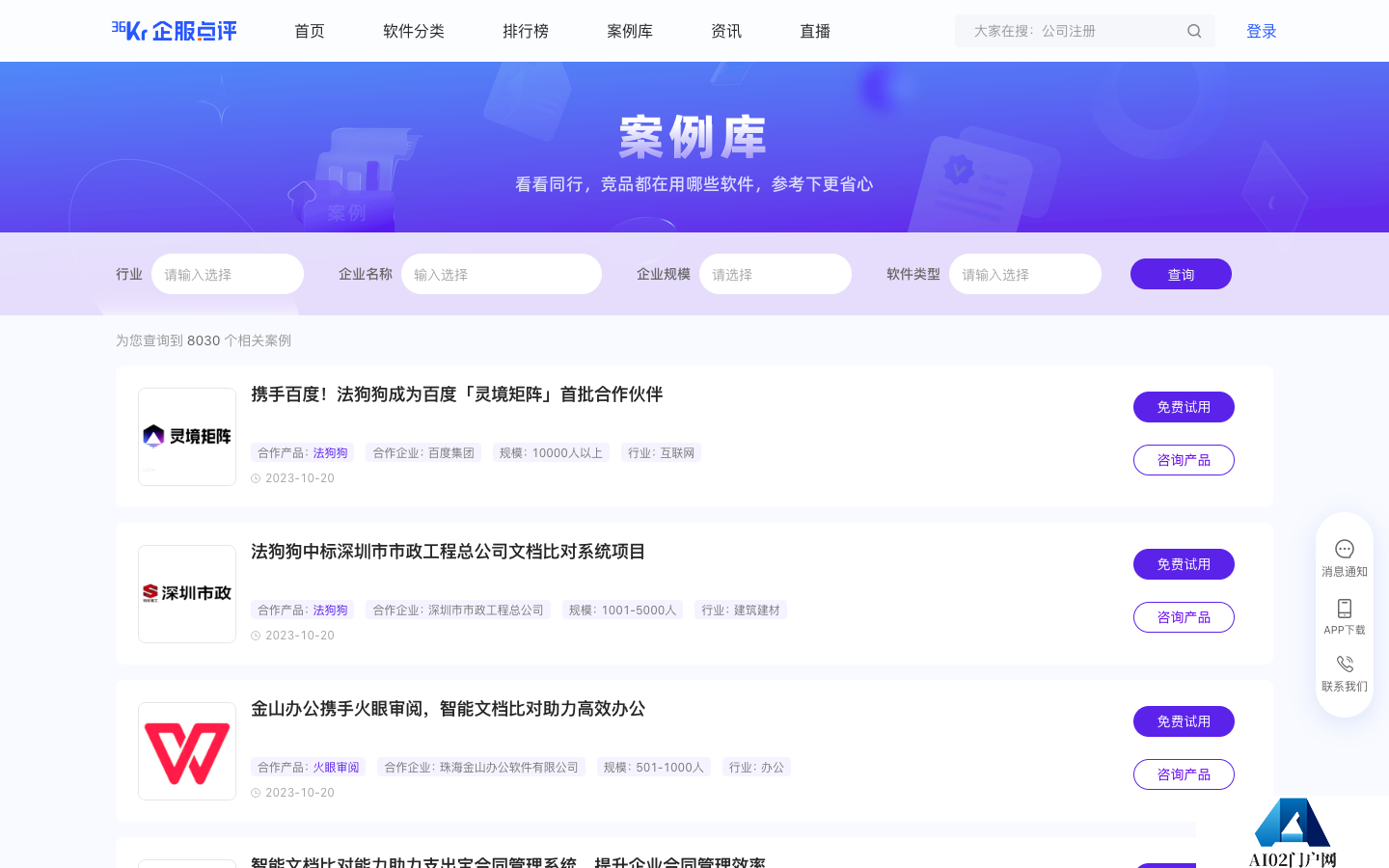Click 咨询产品 for the 深圳市政 case
The width and height of the screenshot is (1389, 868).
click(x=1184, y=617)
